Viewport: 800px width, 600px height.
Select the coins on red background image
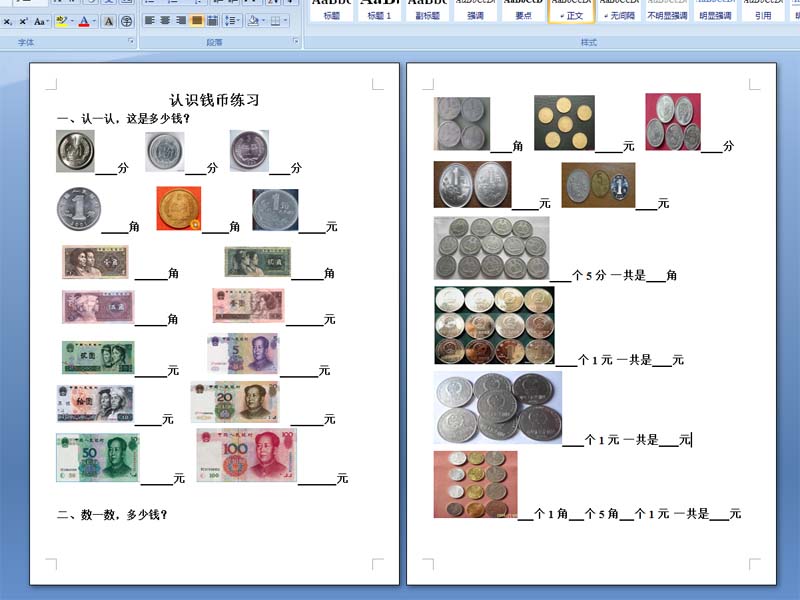pos(673,122)
